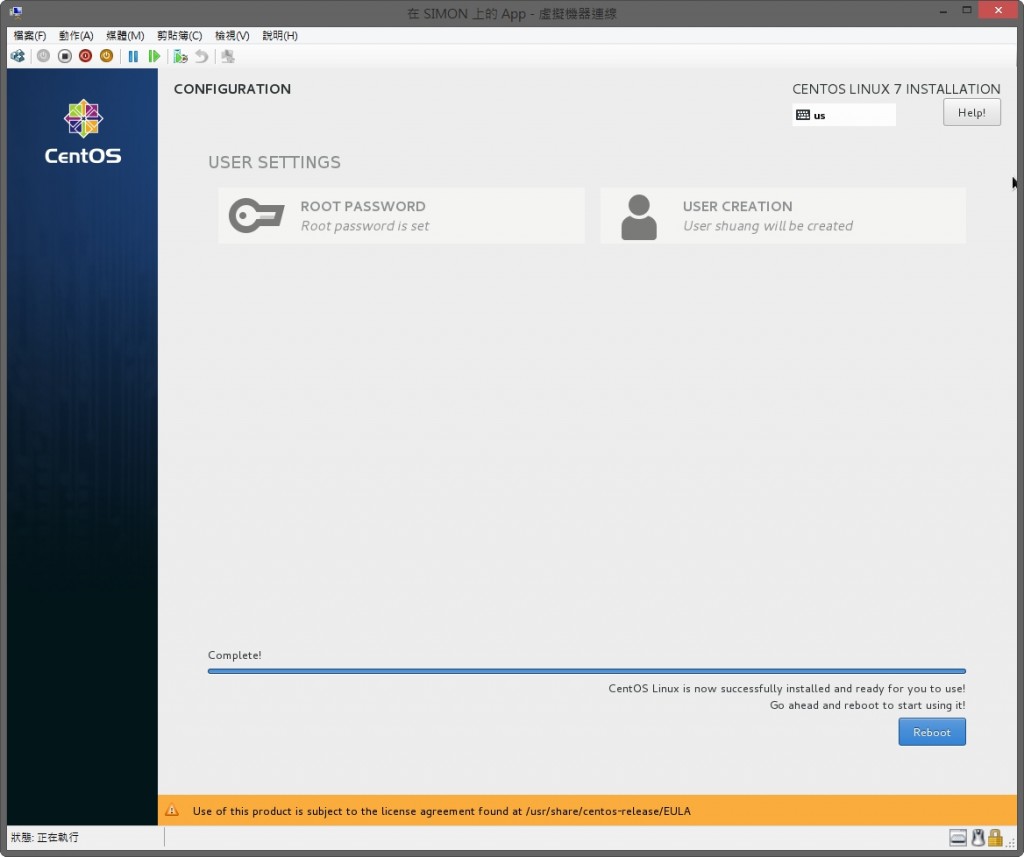Create a checkpoint with the snapshot icon
This screenshot has width=1024, height=857.
[x=180, y=56]
